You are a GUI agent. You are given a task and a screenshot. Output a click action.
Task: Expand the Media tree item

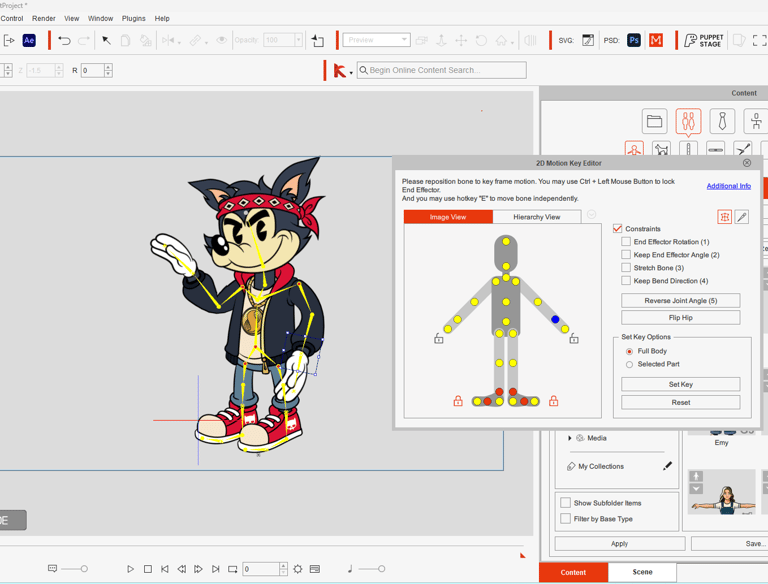570,438
